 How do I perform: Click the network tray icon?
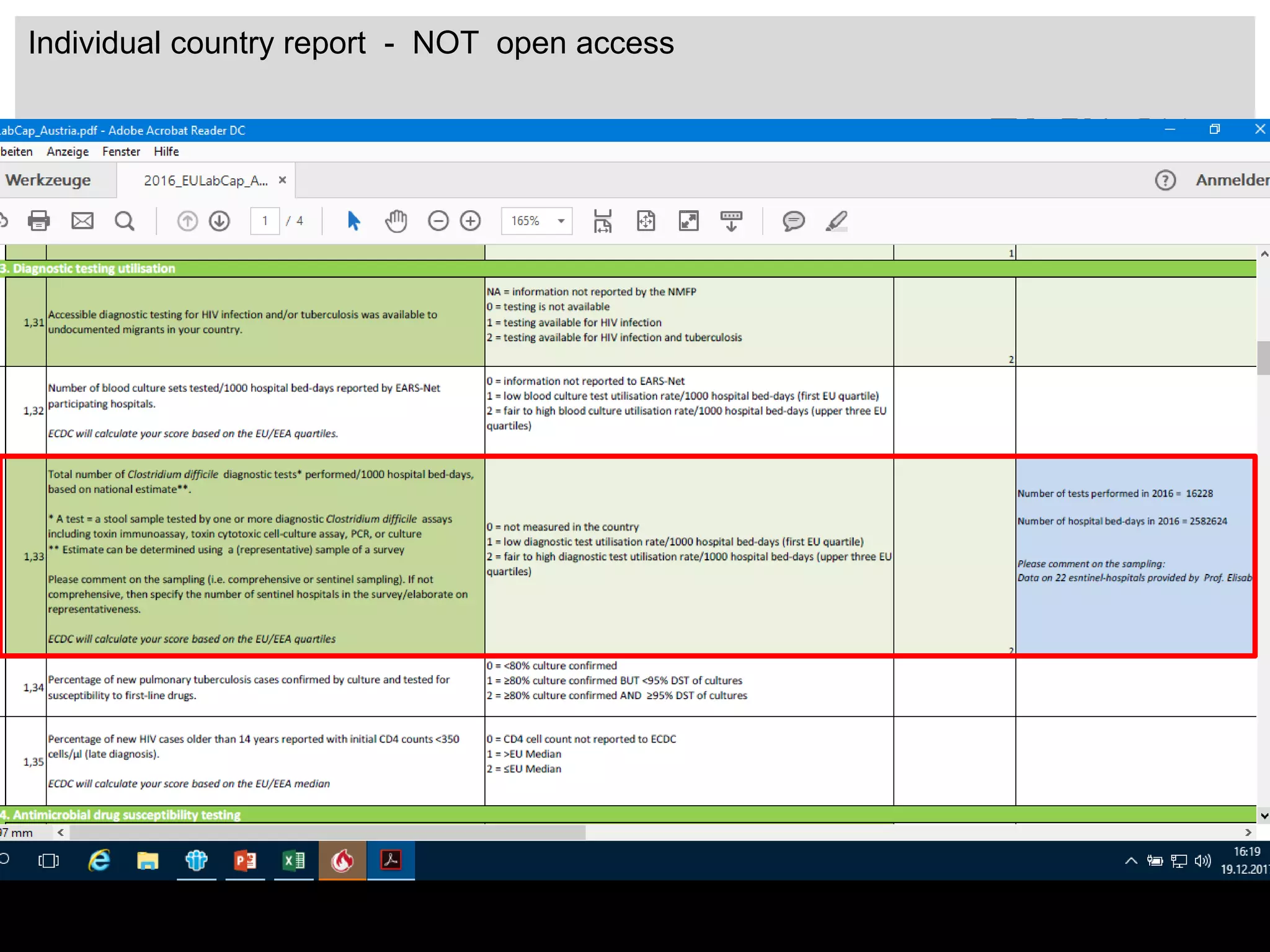tap(1179, 860)
